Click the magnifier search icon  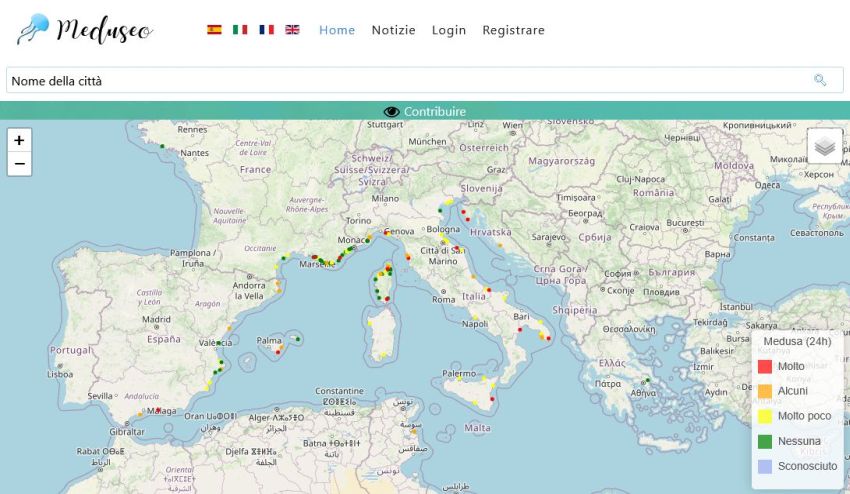820,81
